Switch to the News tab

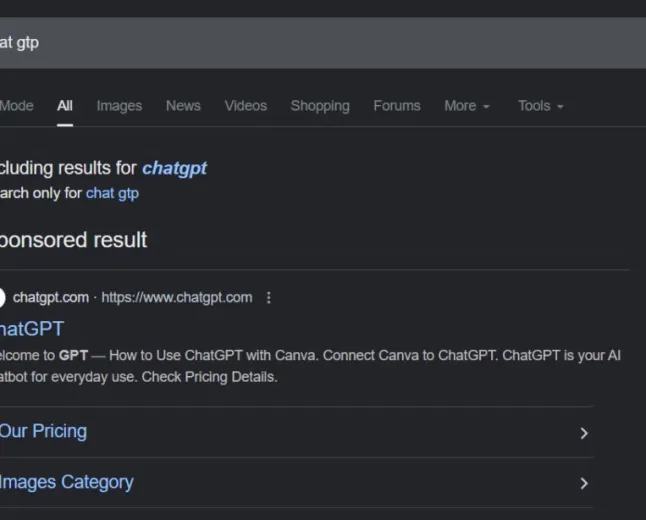point(183,106)
